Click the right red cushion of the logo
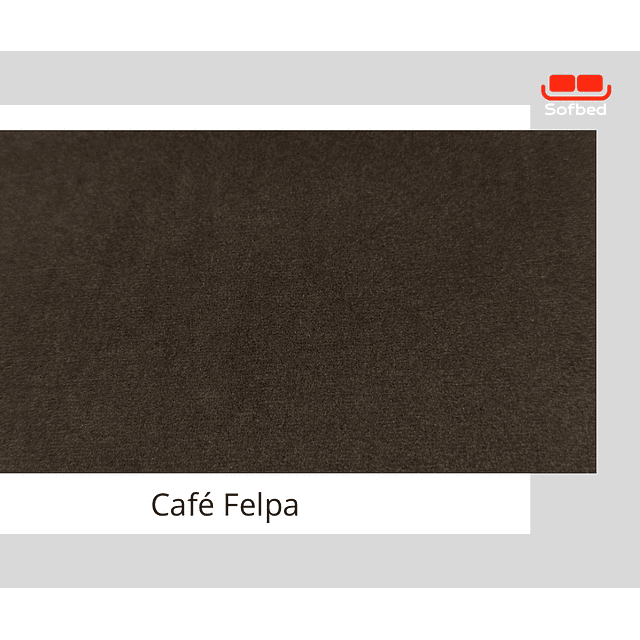 pos(590,83)
